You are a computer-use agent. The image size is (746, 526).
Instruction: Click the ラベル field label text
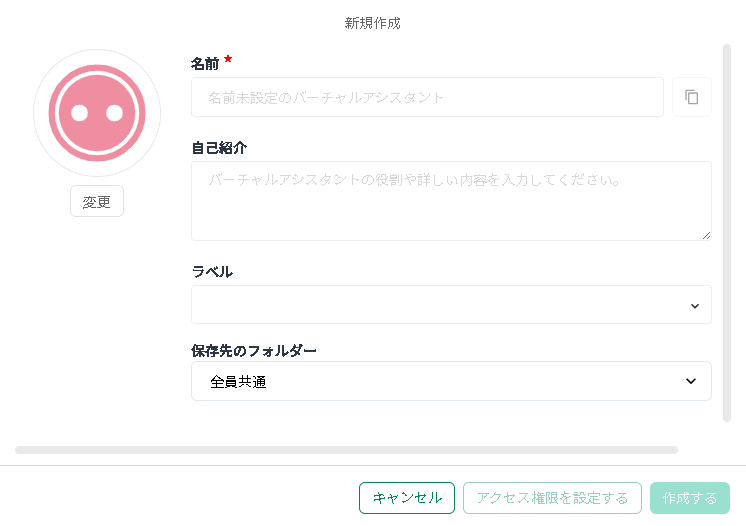[x=212, y=271]
